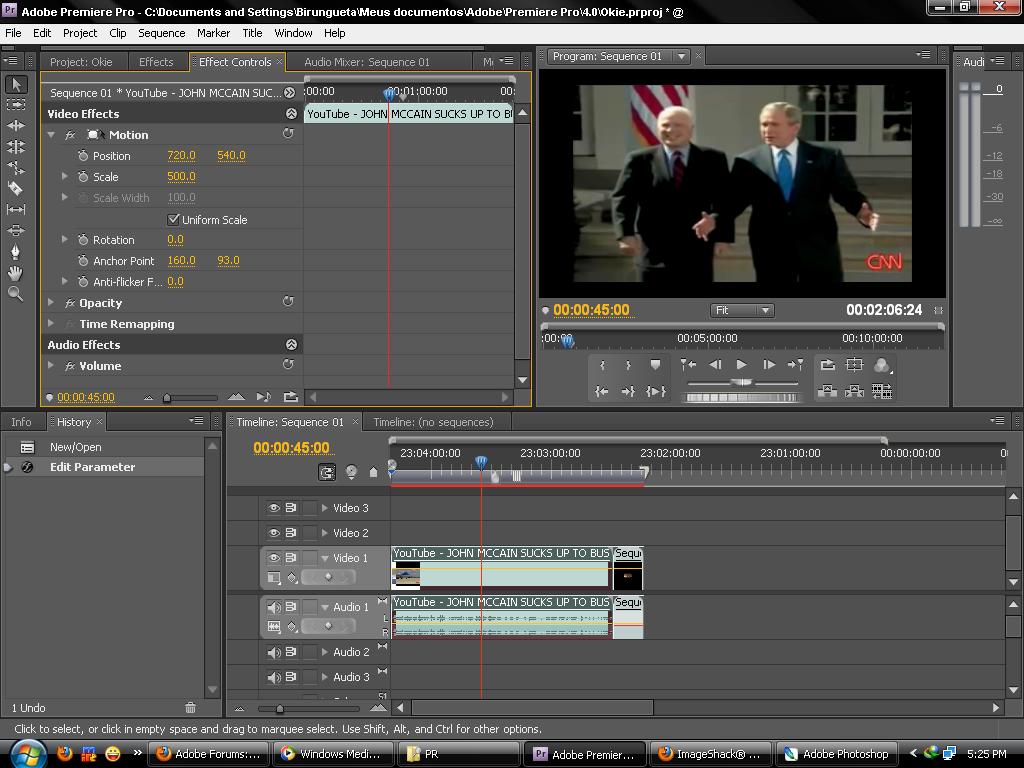Click the Play button in Program monitor

(741, 364)
